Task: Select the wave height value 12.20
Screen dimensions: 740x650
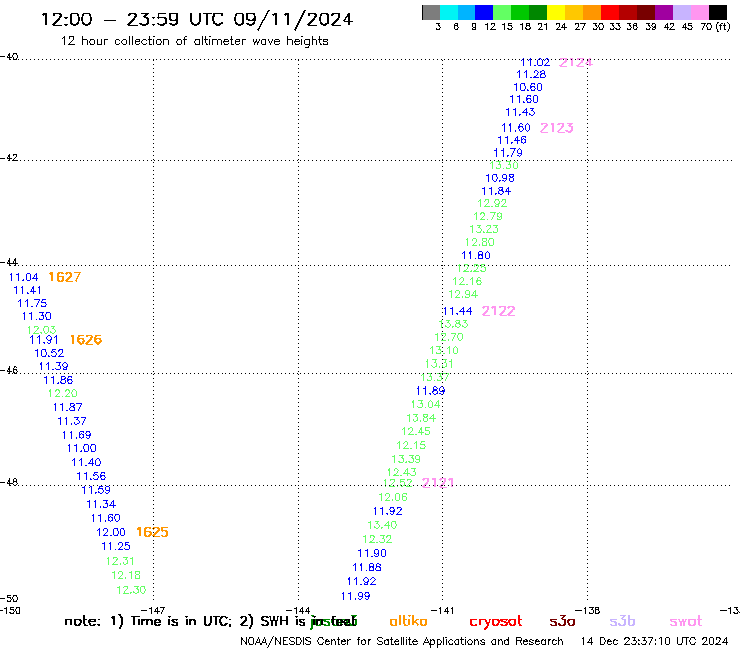Action: pos(63,393)
